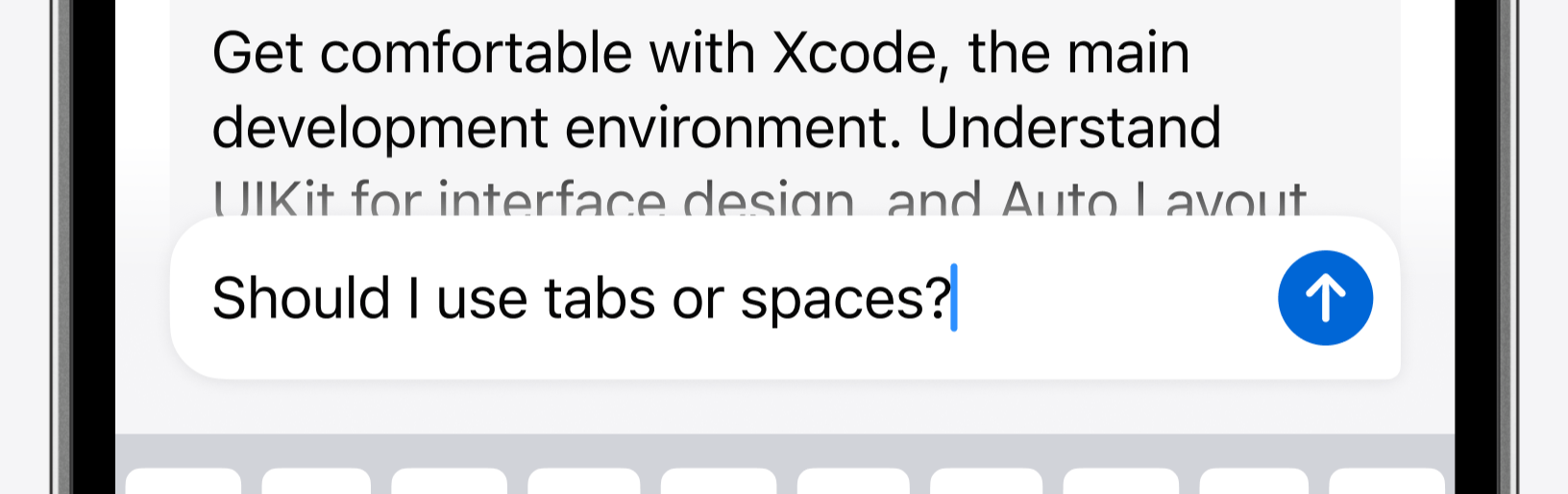Click the word "Understand" in the response text

pyautogui.click(x=1069, y=128)
